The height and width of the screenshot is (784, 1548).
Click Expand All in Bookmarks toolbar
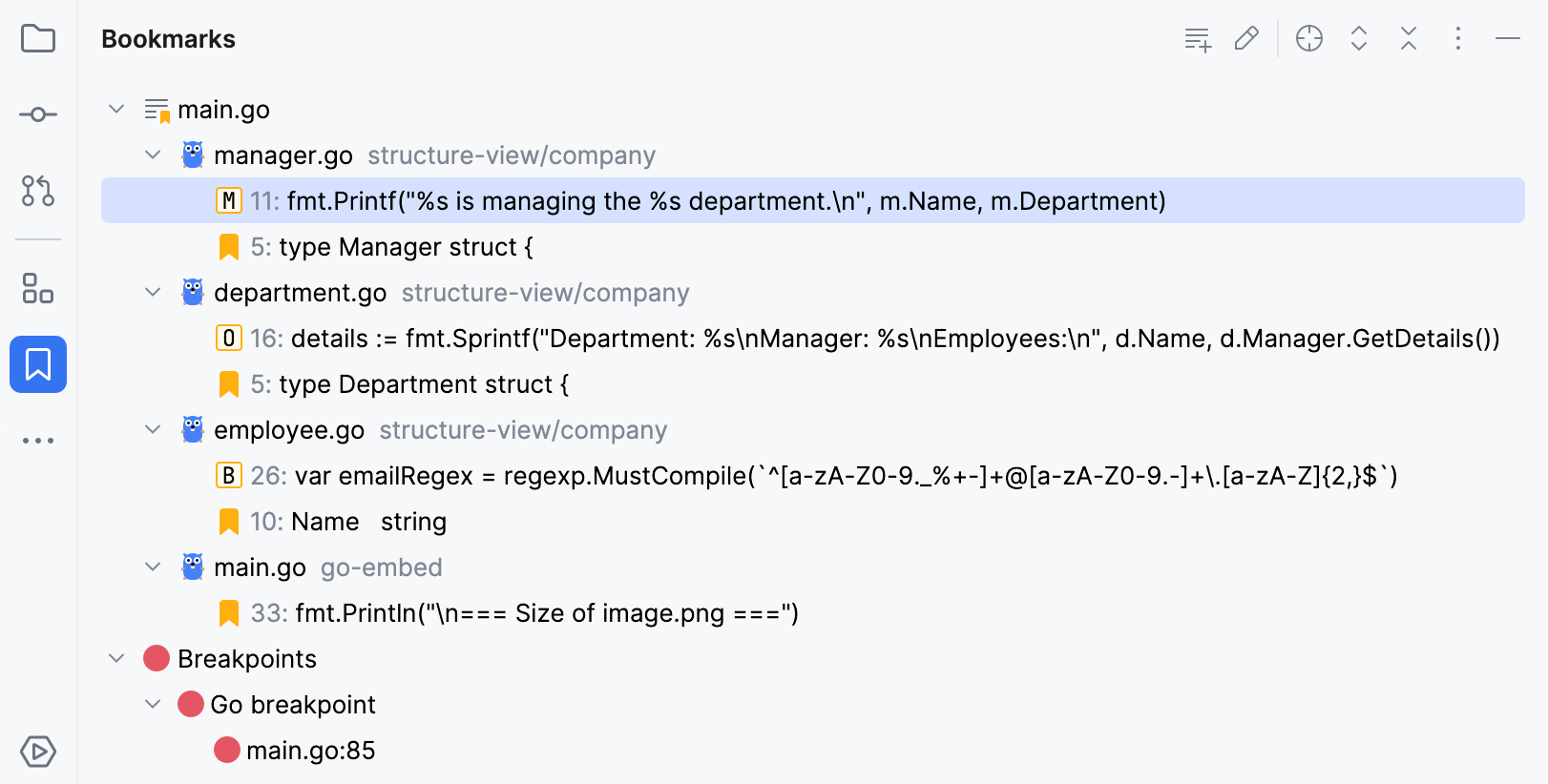(1359, 39)
